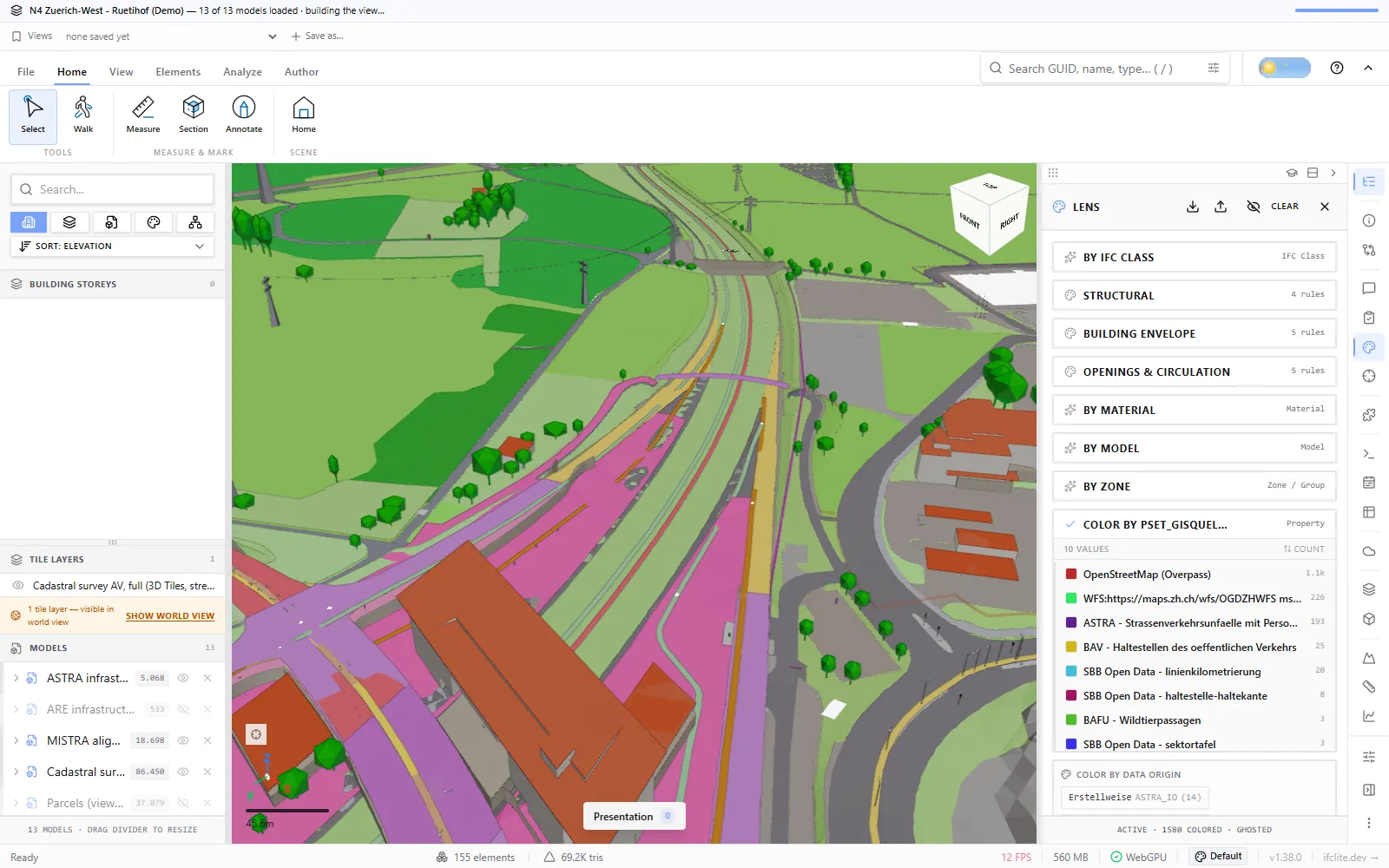Click the purple ASTRA Strassenverkehrsunfaelle swatch

pos(1071,622)
